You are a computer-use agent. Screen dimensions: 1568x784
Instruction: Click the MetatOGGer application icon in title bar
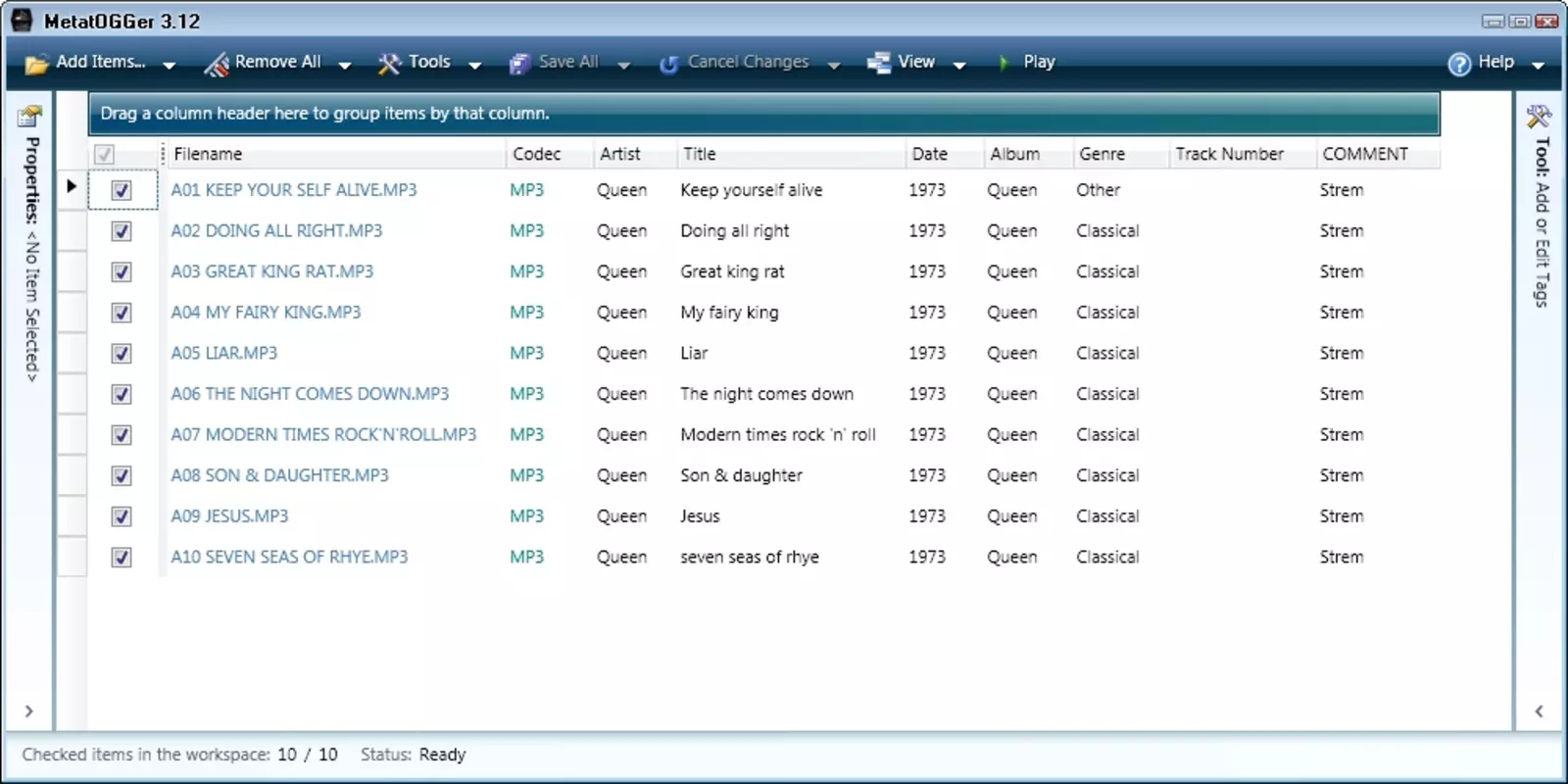(22, 21)
